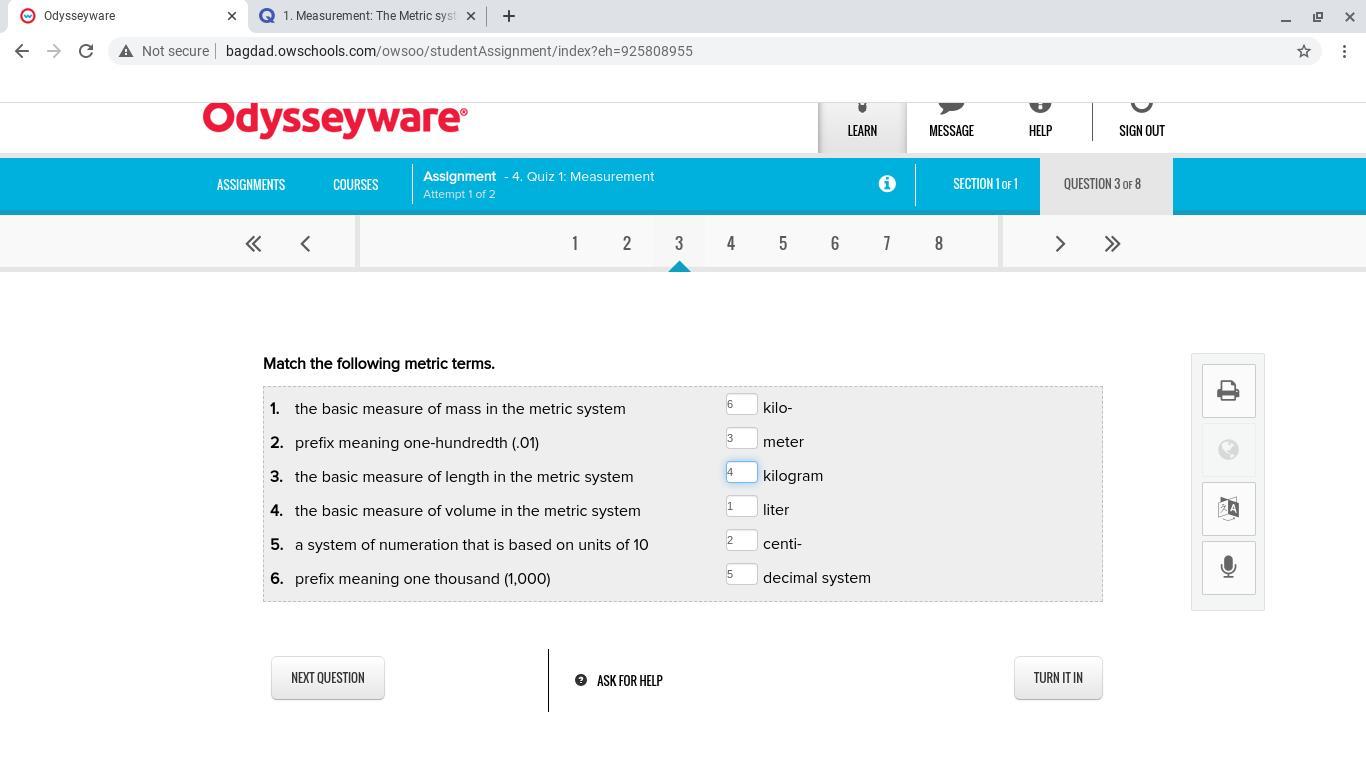Screen dimensions: 1366x768
Task: Click the microphone text-to-speech icon
Action: click(x=1228, y=568)
